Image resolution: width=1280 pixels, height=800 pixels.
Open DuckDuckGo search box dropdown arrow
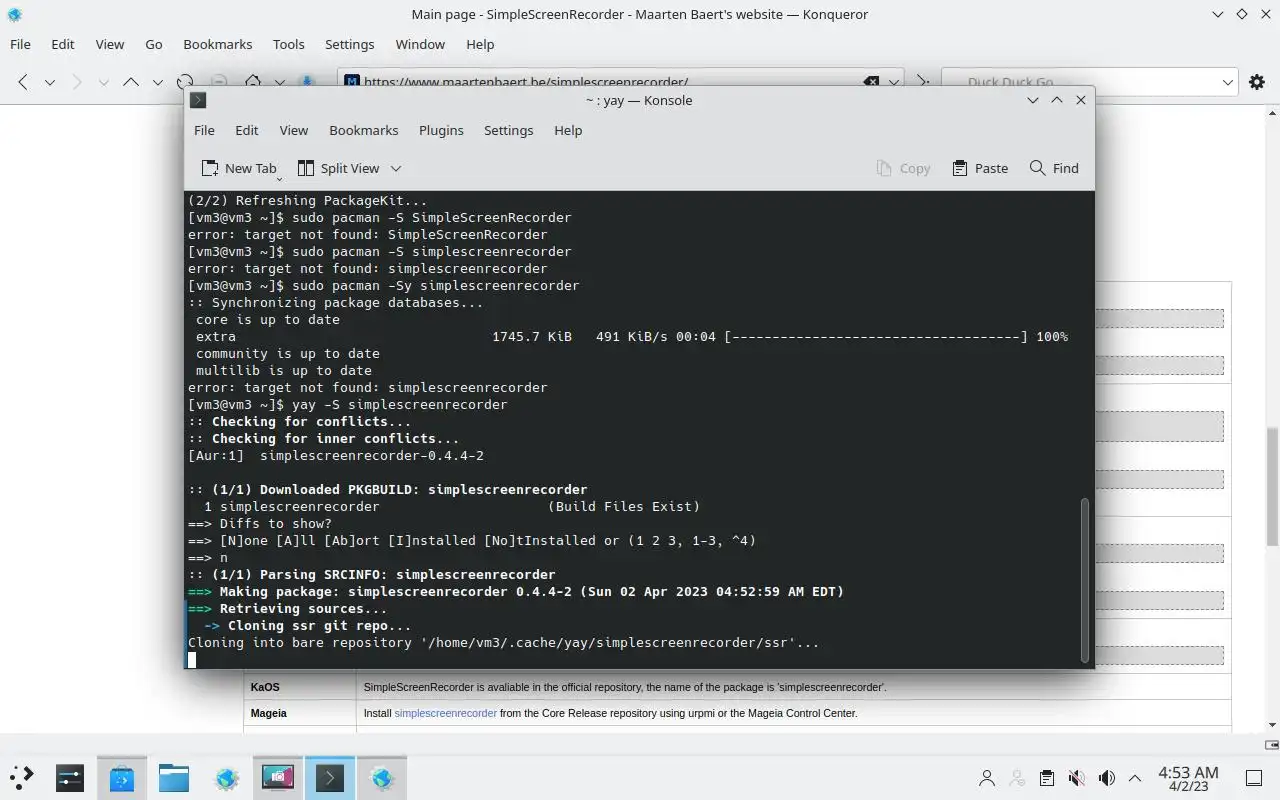(x=1228, y=82)
